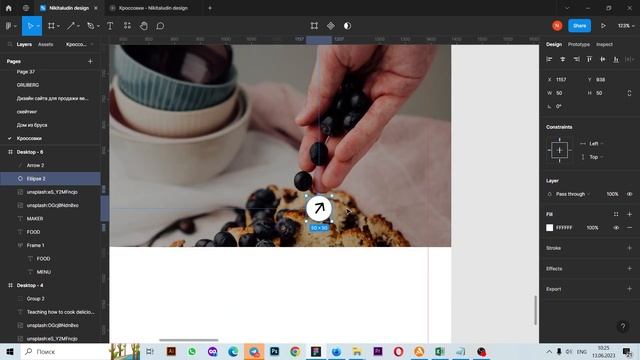The width and height of the screenshot is (640, 360).
Task: Open the Move tool dropdown arrow
Action: [38, 26]
